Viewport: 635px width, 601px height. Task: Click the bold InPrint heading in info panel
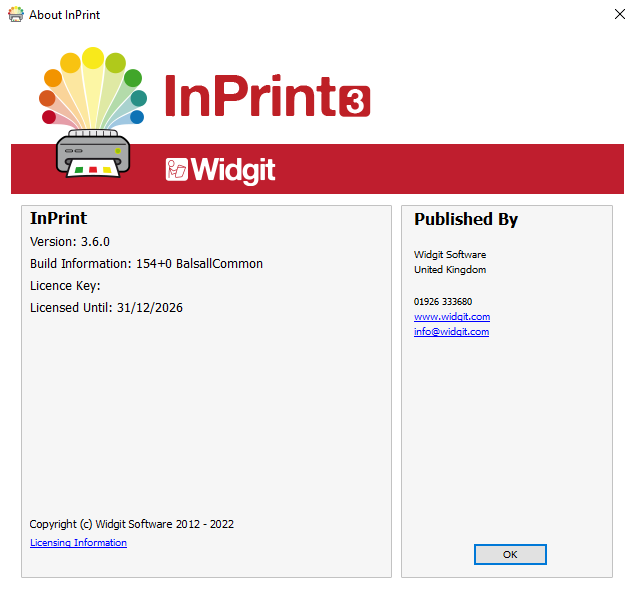tap(58, 218)
